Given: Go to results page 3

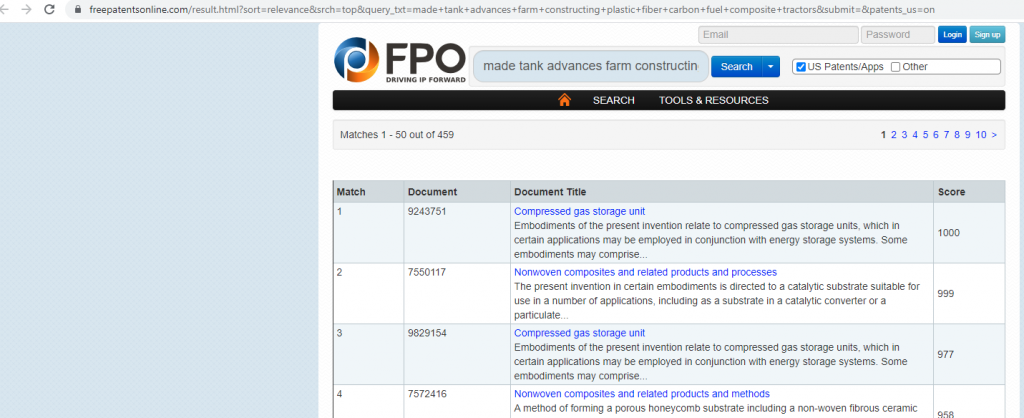Looking at the screenshot, I should tap(904, 135).
